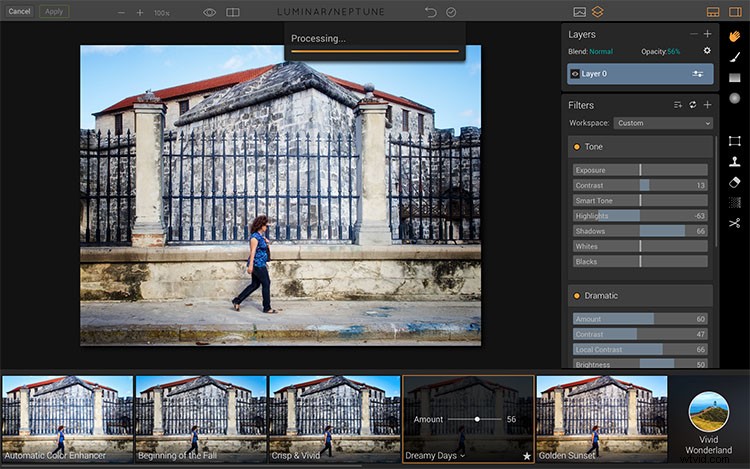Open the Workspace Custom dropdown
The height and width of the screenshot is (469, 750).
click(663, 123)
